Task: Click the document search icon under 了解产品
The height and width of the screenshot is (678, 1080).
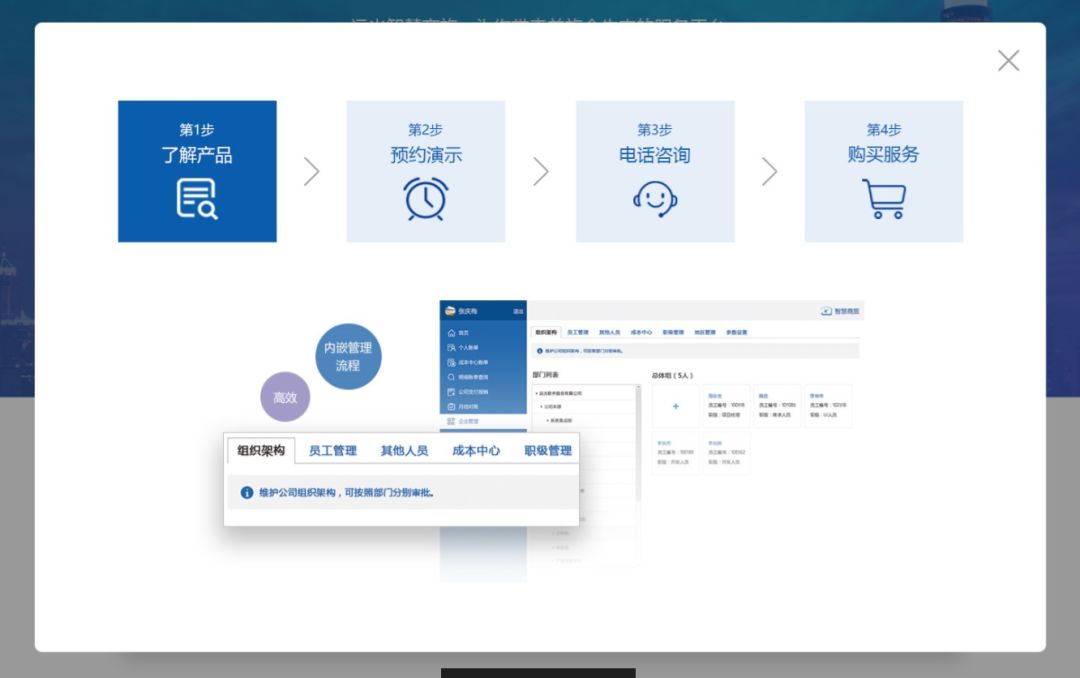Action: coord(196,198)
